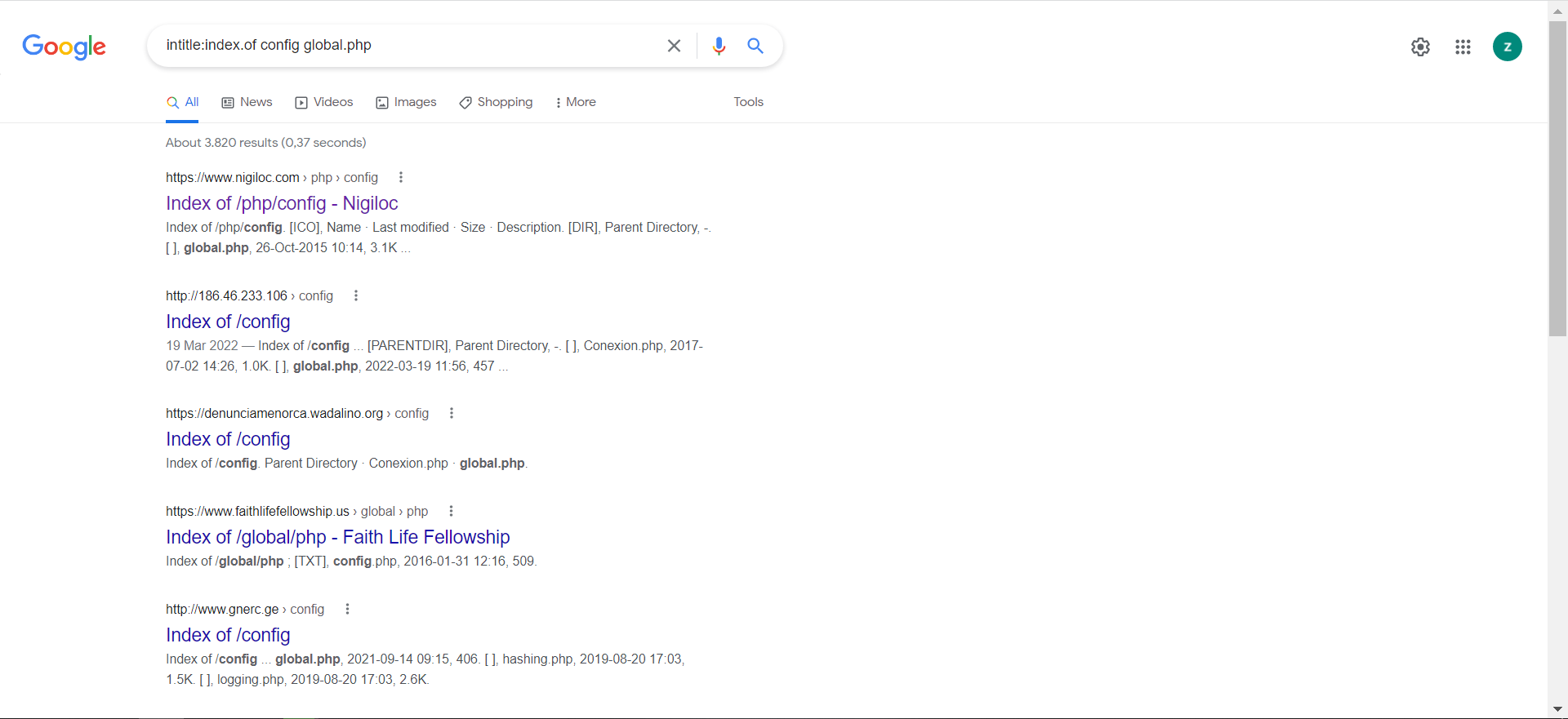Screen dimensions: 1568x719
Task: Click the blue search magnifier icon
Action: [755, 46]
